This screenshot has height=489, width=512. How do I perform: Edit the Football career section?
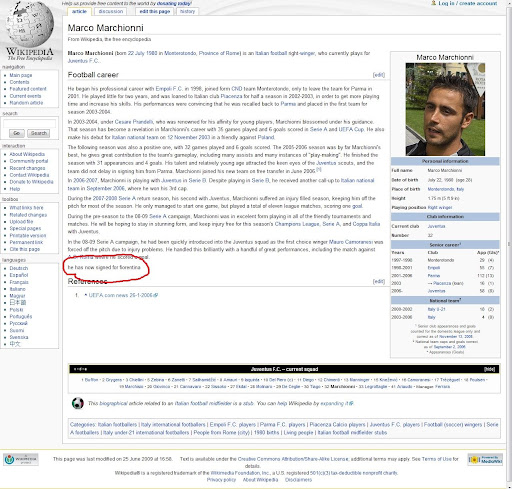379,75
